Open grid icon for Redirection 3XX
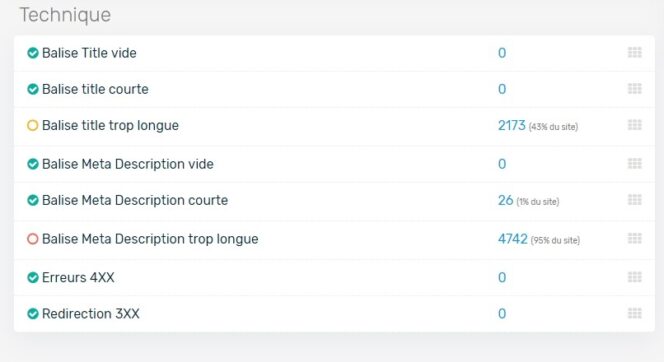This screenshot has height=362, width=664. (634, 314)
